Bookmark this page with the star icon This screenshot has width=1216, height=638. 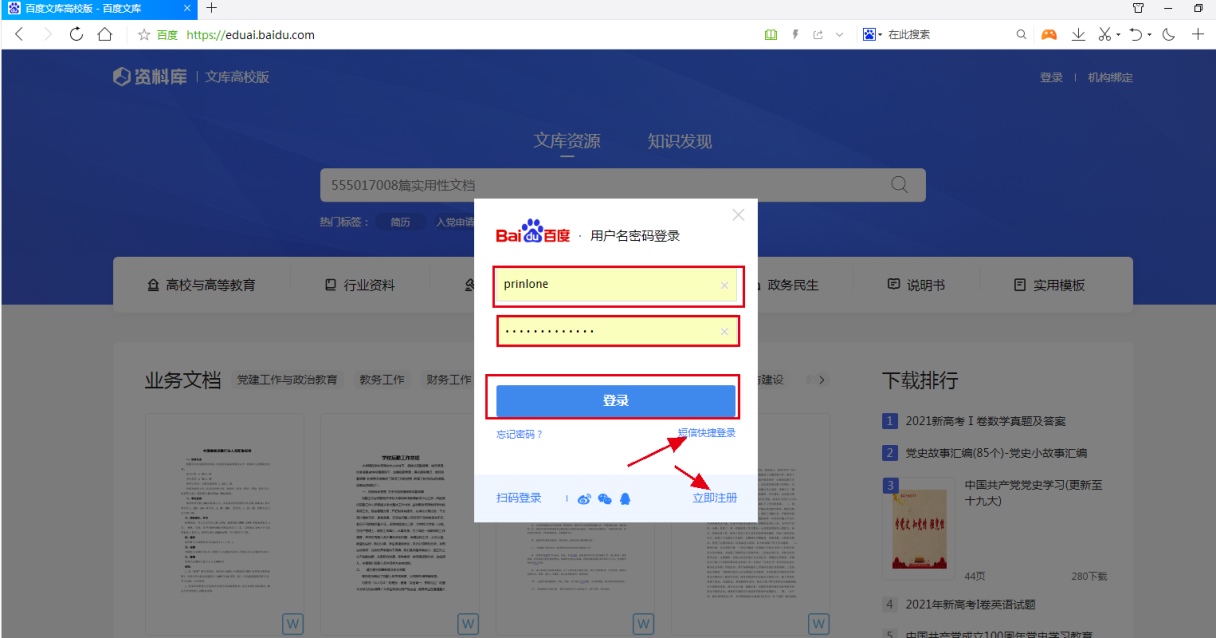point(144,35)
